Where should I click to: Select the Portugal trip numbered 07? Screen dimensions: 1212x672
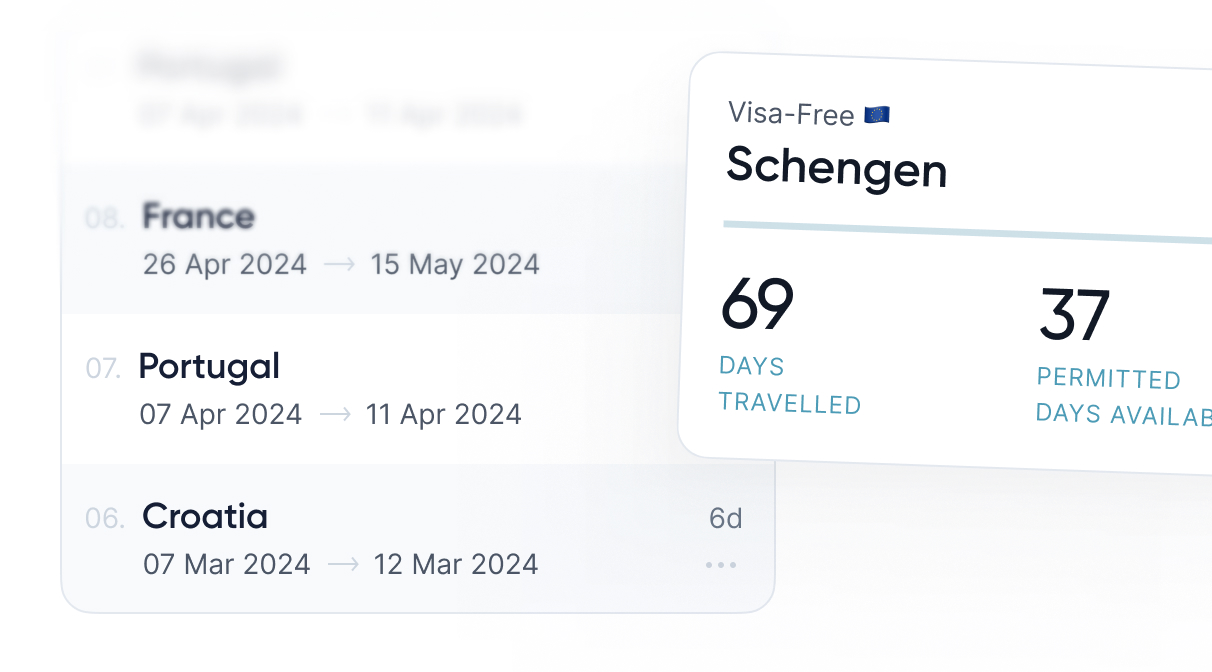[209, 367]
